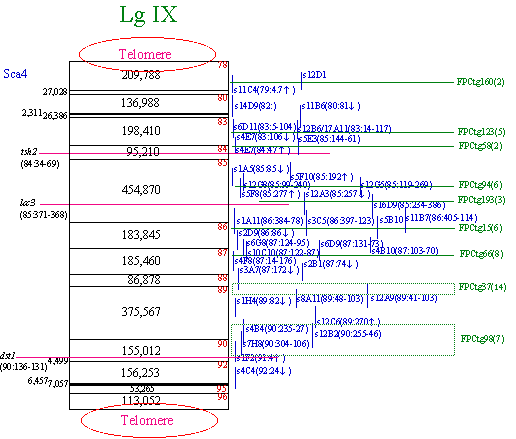The width and height of the screenshot is (516, 439).
Task: Click the top Telomere oval
Action: tap(147, 54)
